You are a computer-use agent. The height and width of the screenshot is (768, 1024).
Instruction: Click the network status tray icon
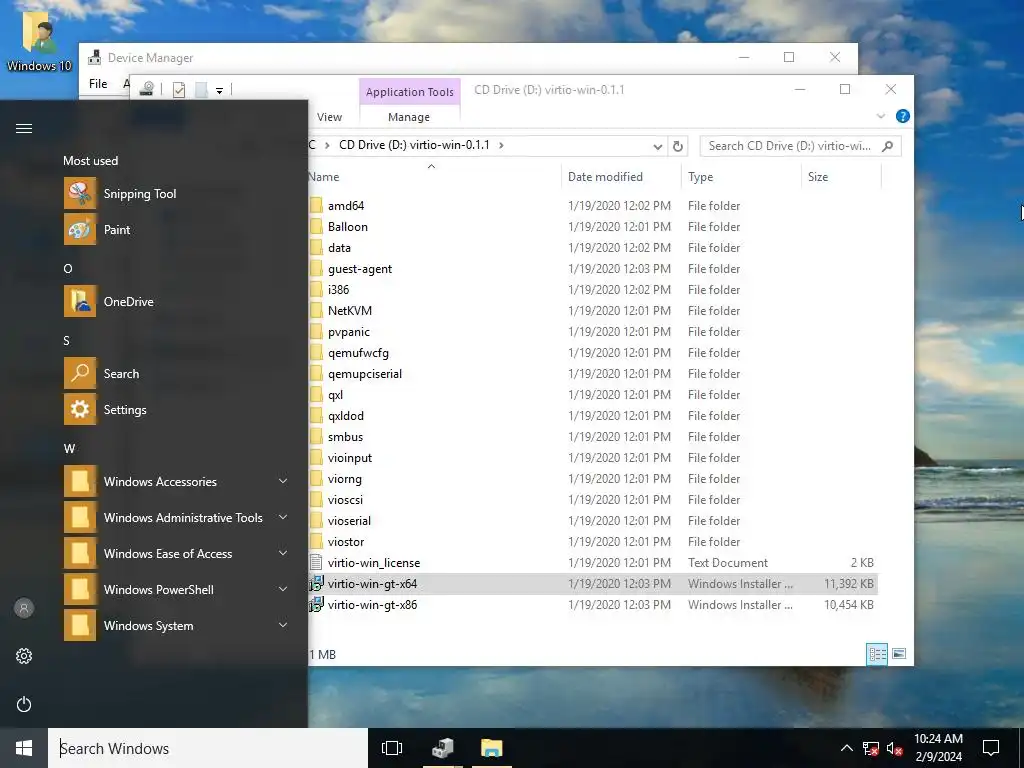pyautogui.click(x=871, y=748)
